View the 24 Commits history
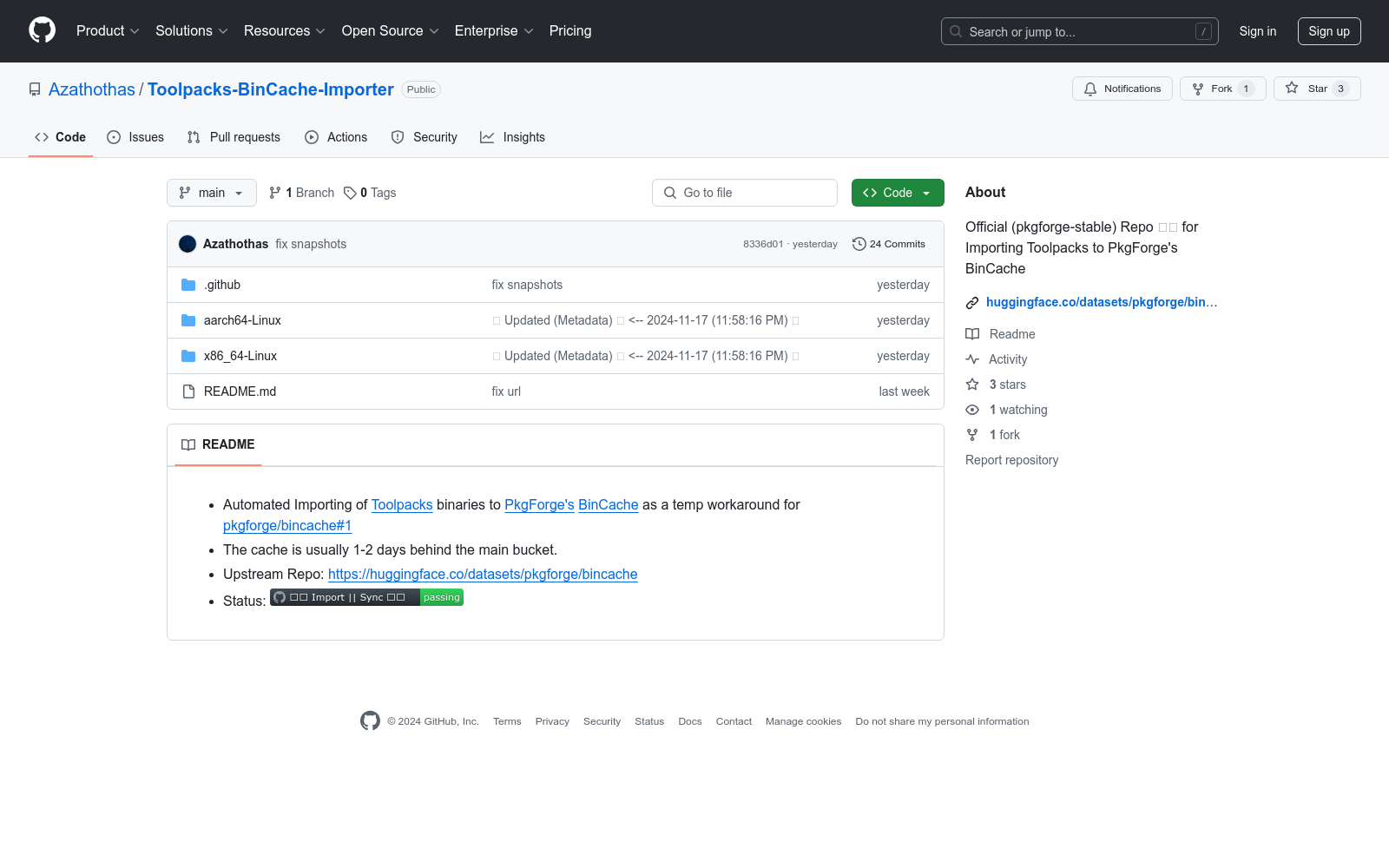1389x868 pixels. pyautogui.click(x=889, y=244)
